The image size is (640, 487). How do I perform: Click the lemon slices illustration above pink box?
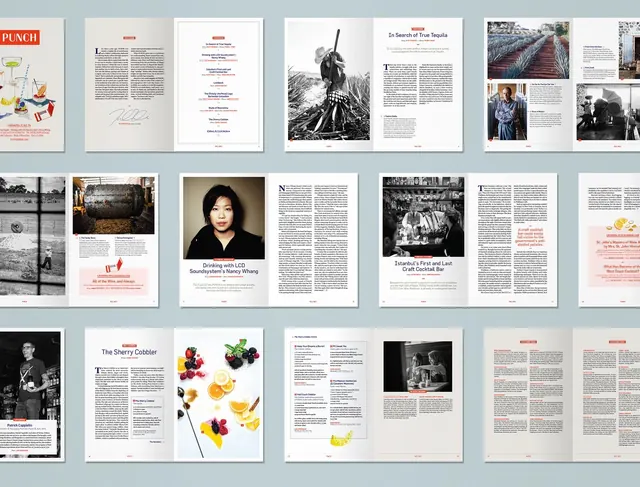[x=622, y=225]
